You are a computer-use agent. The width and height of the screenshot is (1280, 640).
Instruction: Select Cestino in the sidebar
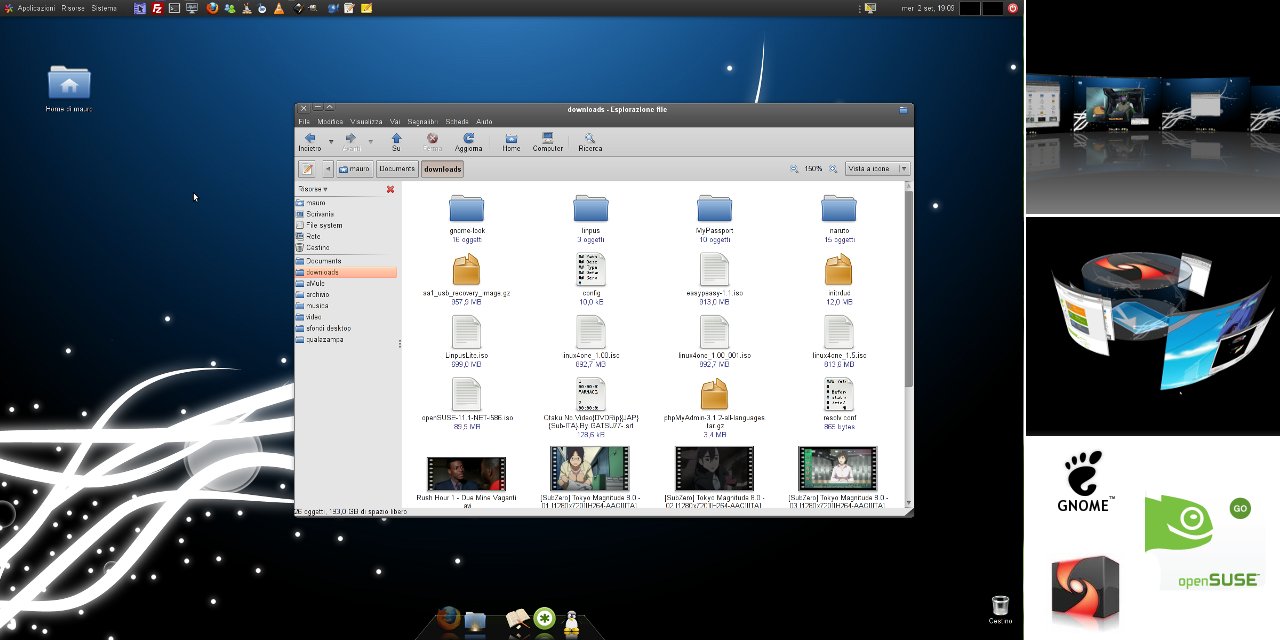[x=346, y=247]
